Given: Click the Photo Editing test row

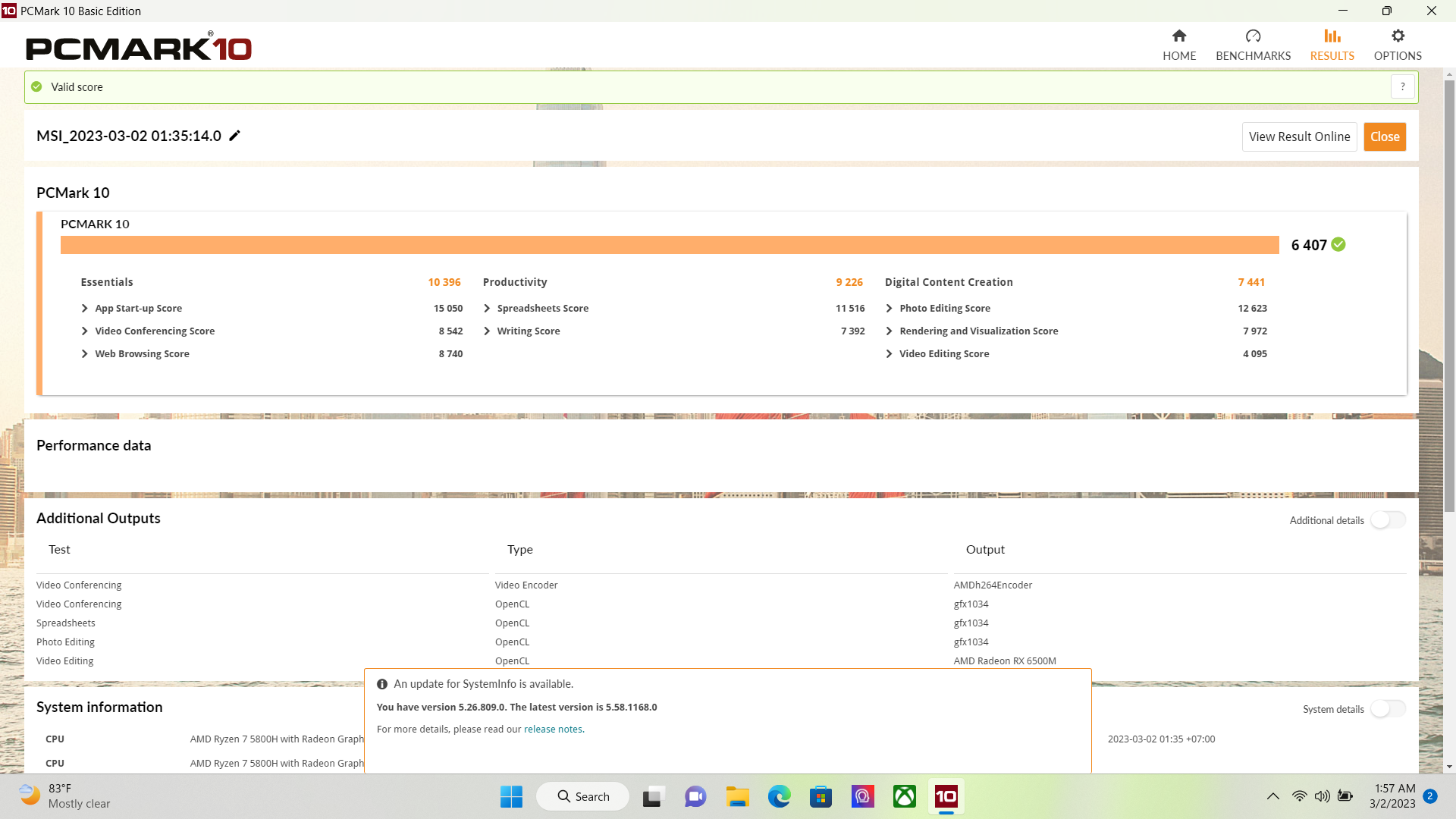Looking at the screenshot, I should tap(65, 642).
